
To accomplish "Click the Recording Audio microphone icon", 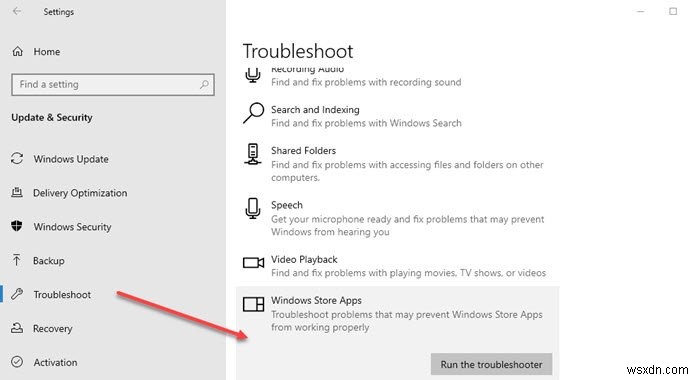I will (253, 75).
